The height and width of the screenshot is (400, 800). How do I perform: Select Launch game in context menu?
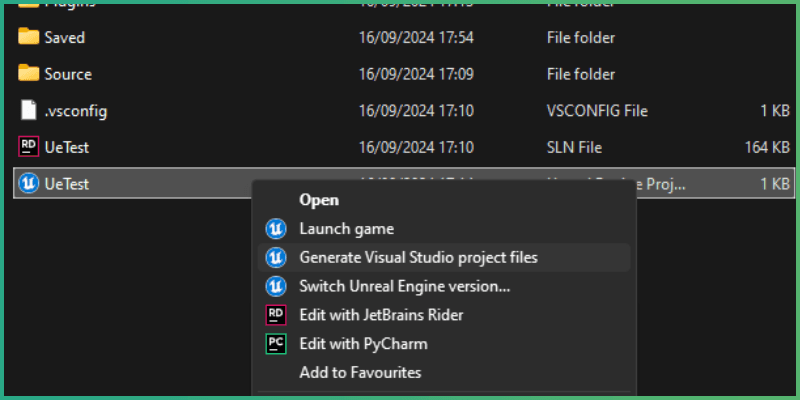(444, 229)
